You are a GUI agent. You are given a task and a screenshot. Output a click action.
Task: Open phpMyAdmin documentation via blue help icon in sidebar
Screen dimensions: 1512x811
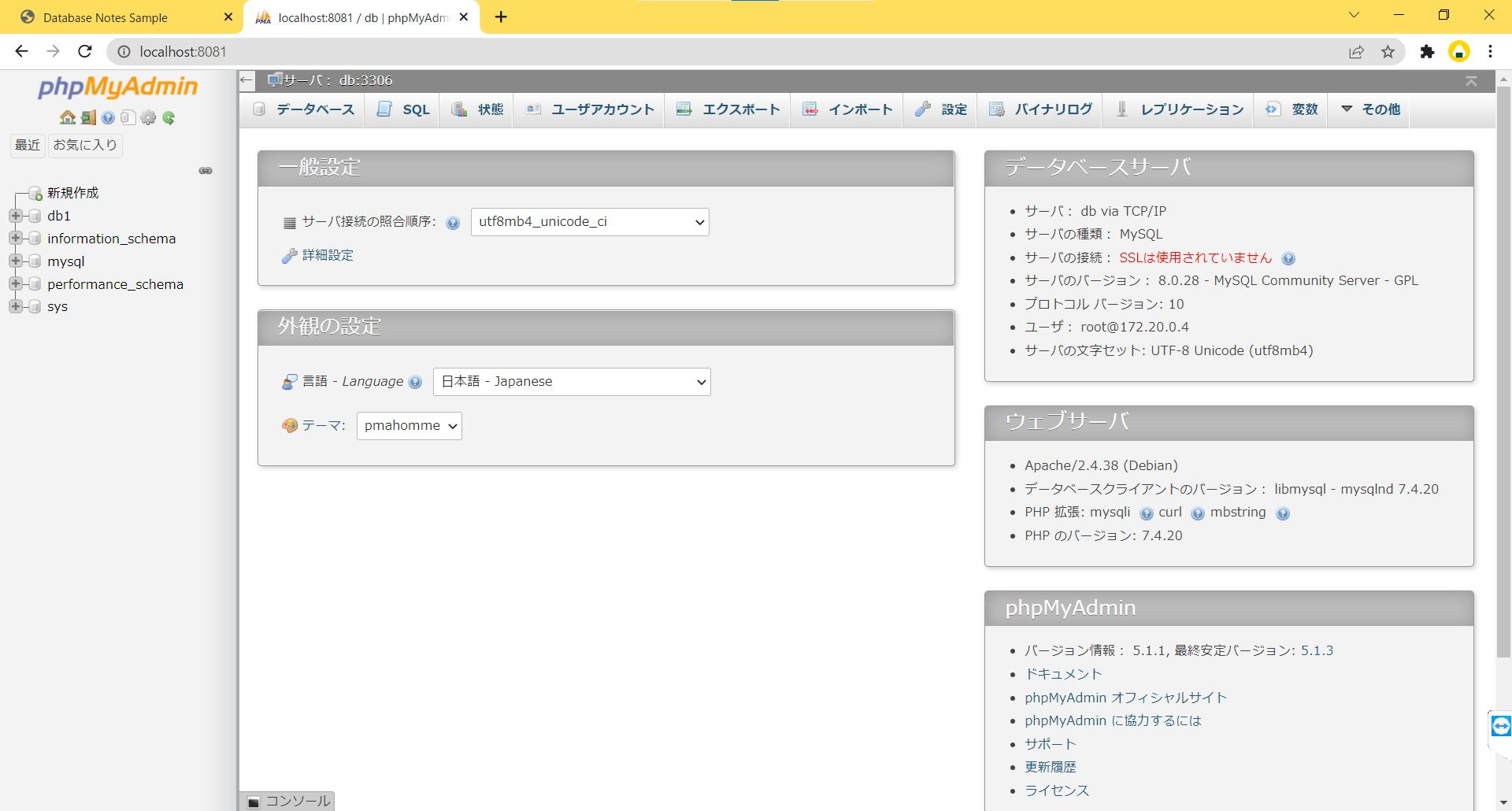click(108, 117)
